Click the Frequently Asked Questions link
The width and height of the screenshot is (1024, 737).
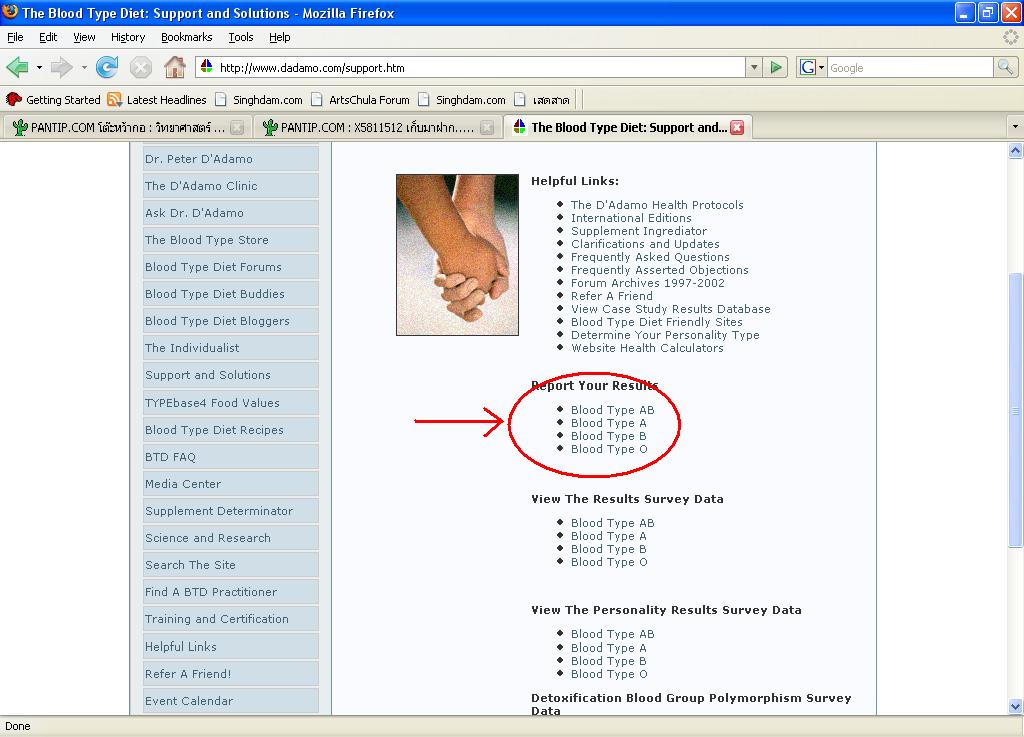point(650,257)
